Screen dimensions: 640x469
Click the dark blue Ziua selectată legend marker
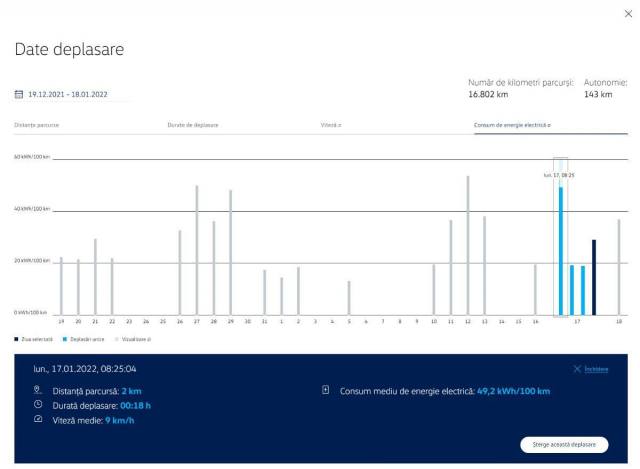coord(17,339)
